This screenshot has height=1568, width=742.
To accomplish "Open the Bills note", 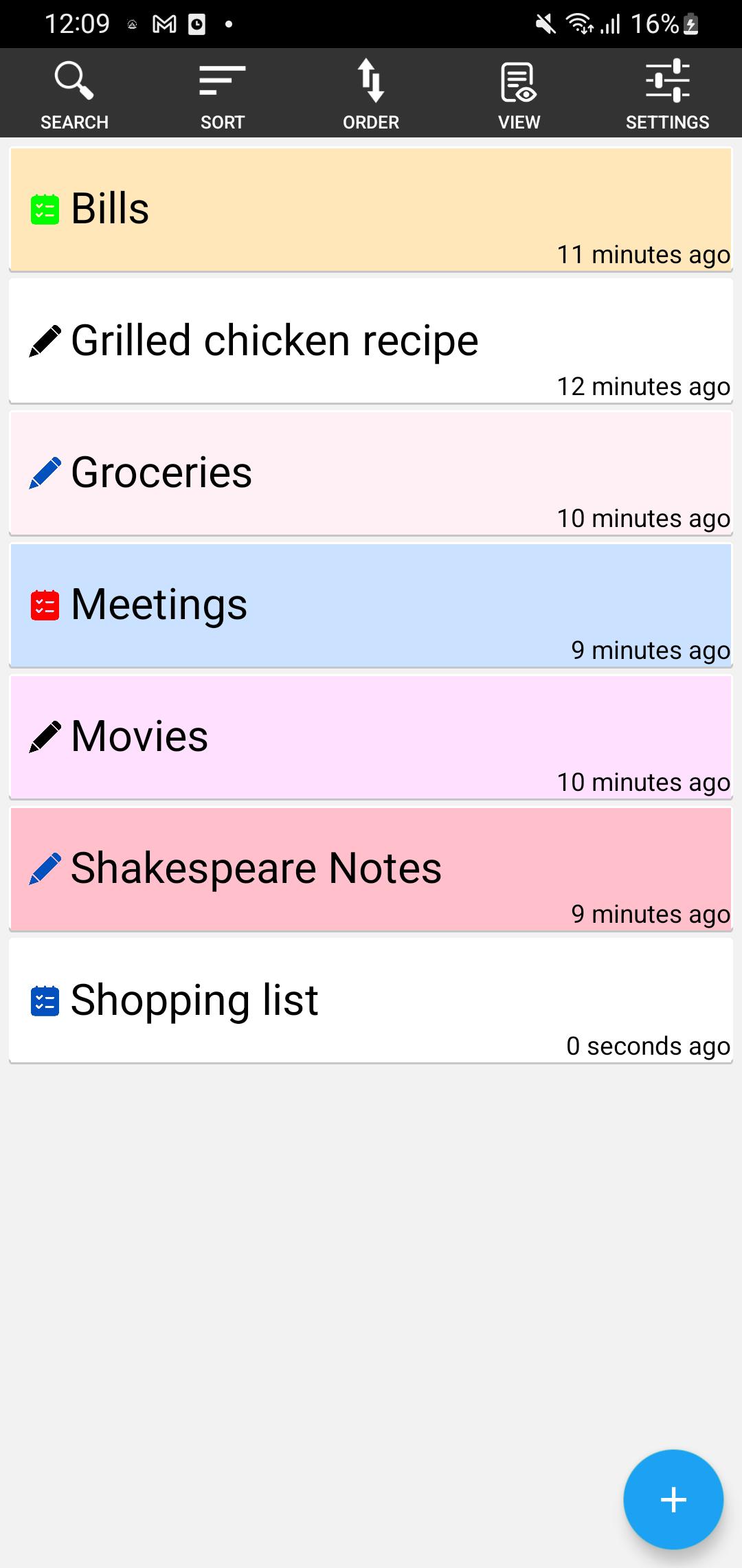I will coord(371,210).
